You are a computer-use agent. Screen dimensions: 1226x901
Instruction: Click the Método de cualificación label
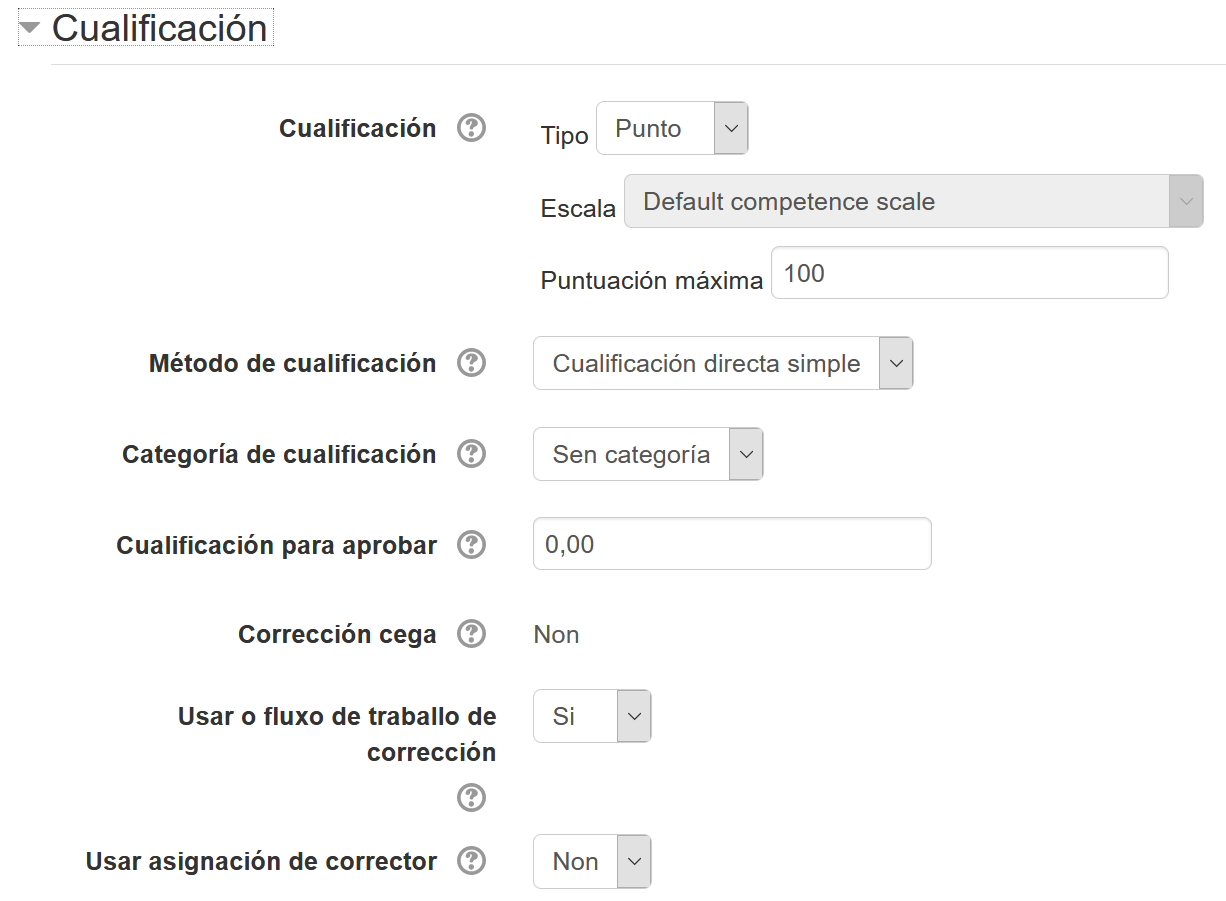click(292, 364)
